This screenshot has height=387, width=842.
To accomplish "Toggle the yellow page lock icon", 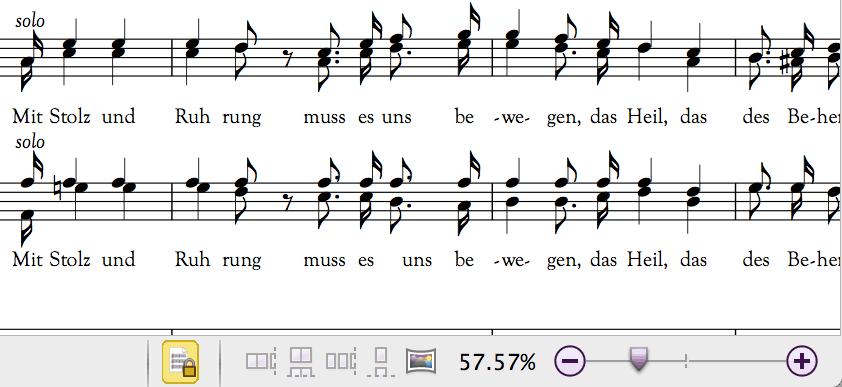I will pos(180,362).
